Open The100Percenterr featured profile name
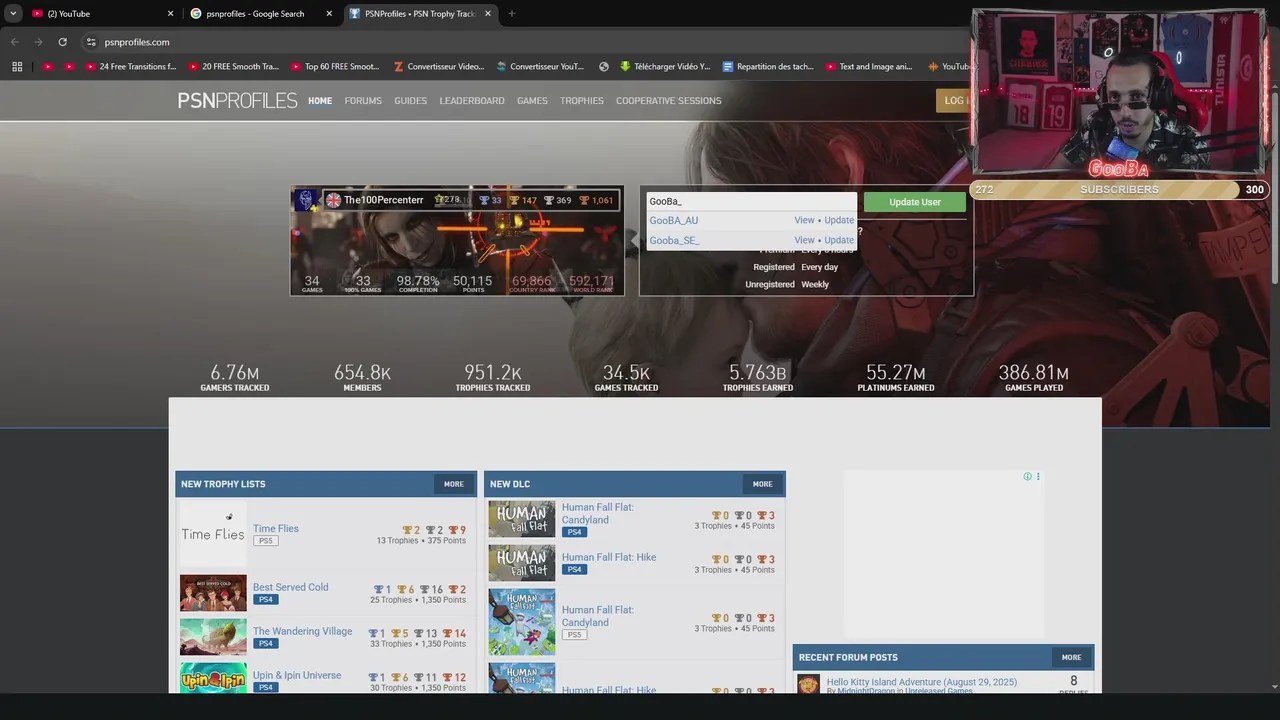Image resolution: width=1280 pixels, height=720 pixels. tap(383, 200)
